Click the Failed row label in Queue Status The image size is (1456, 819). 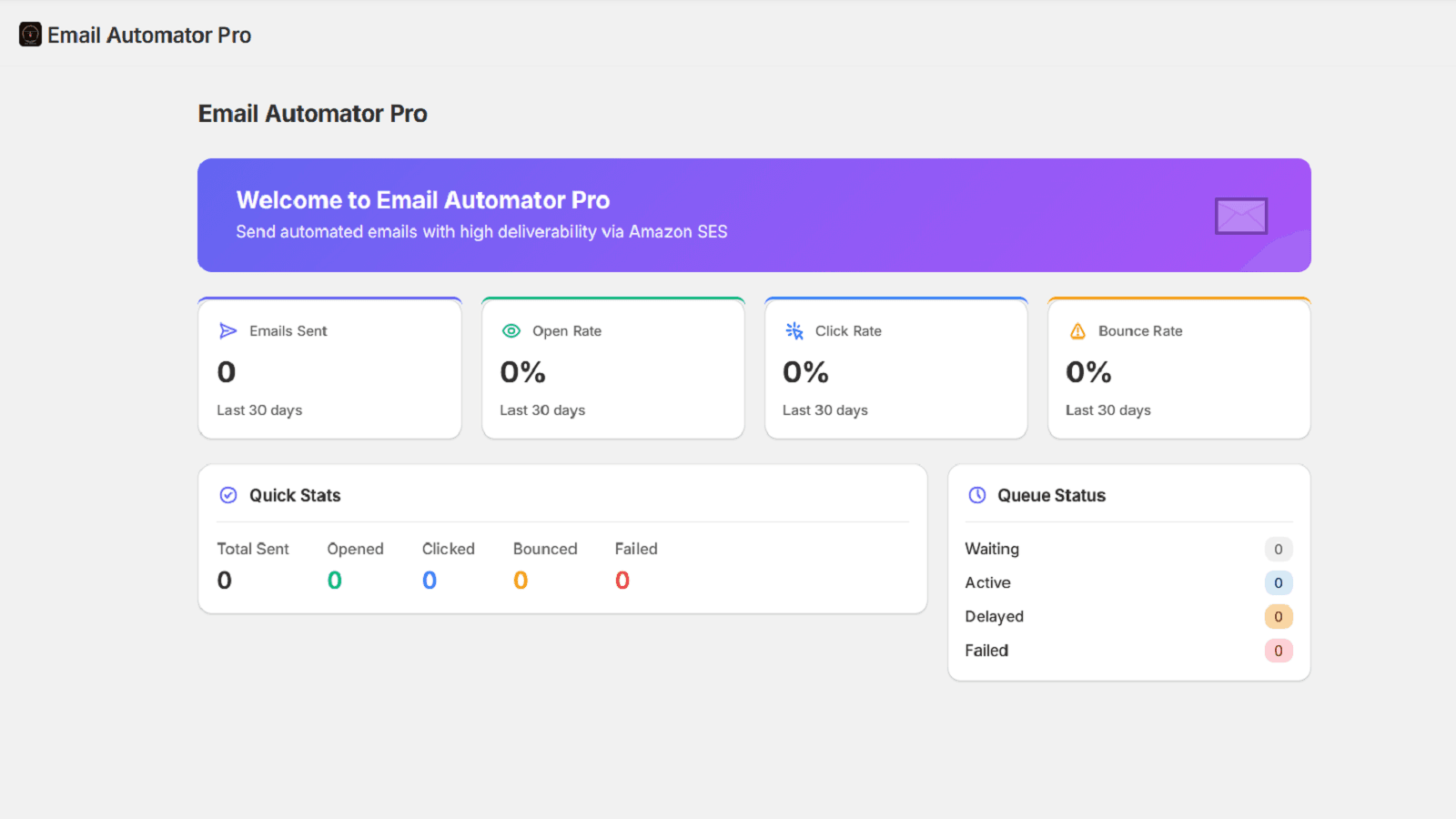[986, 651]
